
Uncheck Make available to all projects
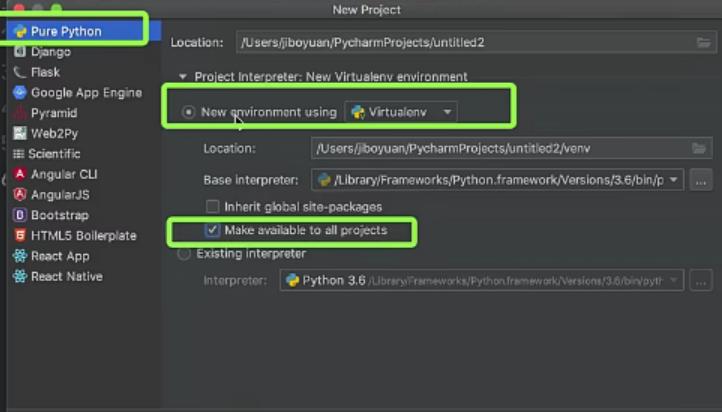(x=212, y=230)
